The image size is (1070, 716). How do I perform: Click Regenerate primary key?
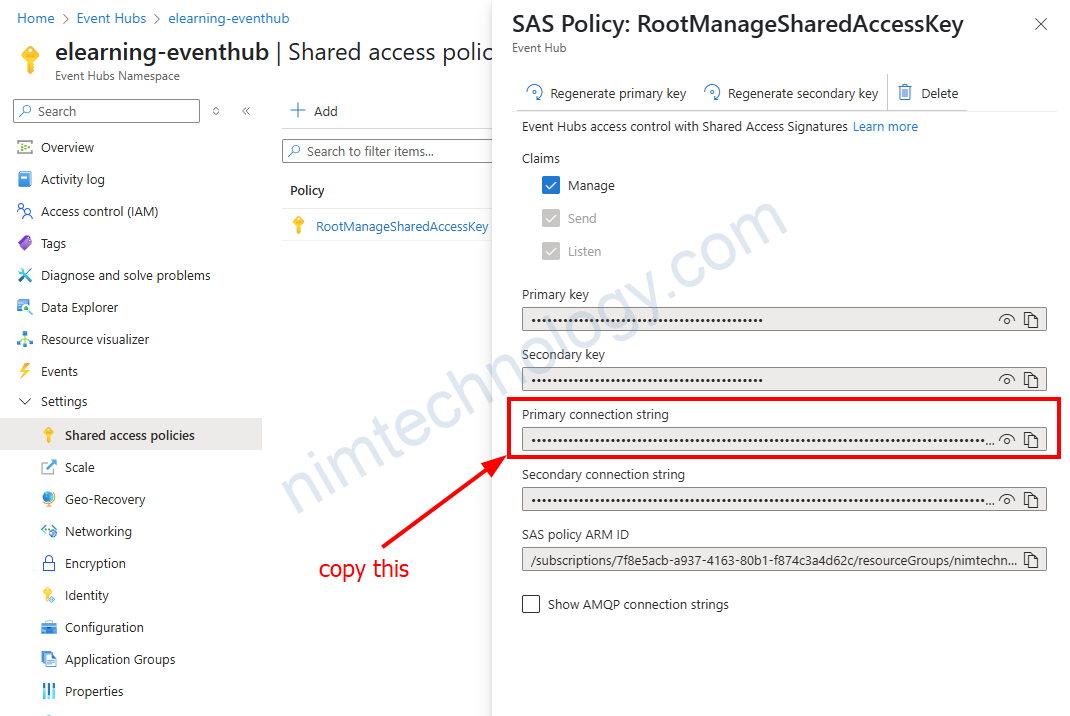point(606,93)
